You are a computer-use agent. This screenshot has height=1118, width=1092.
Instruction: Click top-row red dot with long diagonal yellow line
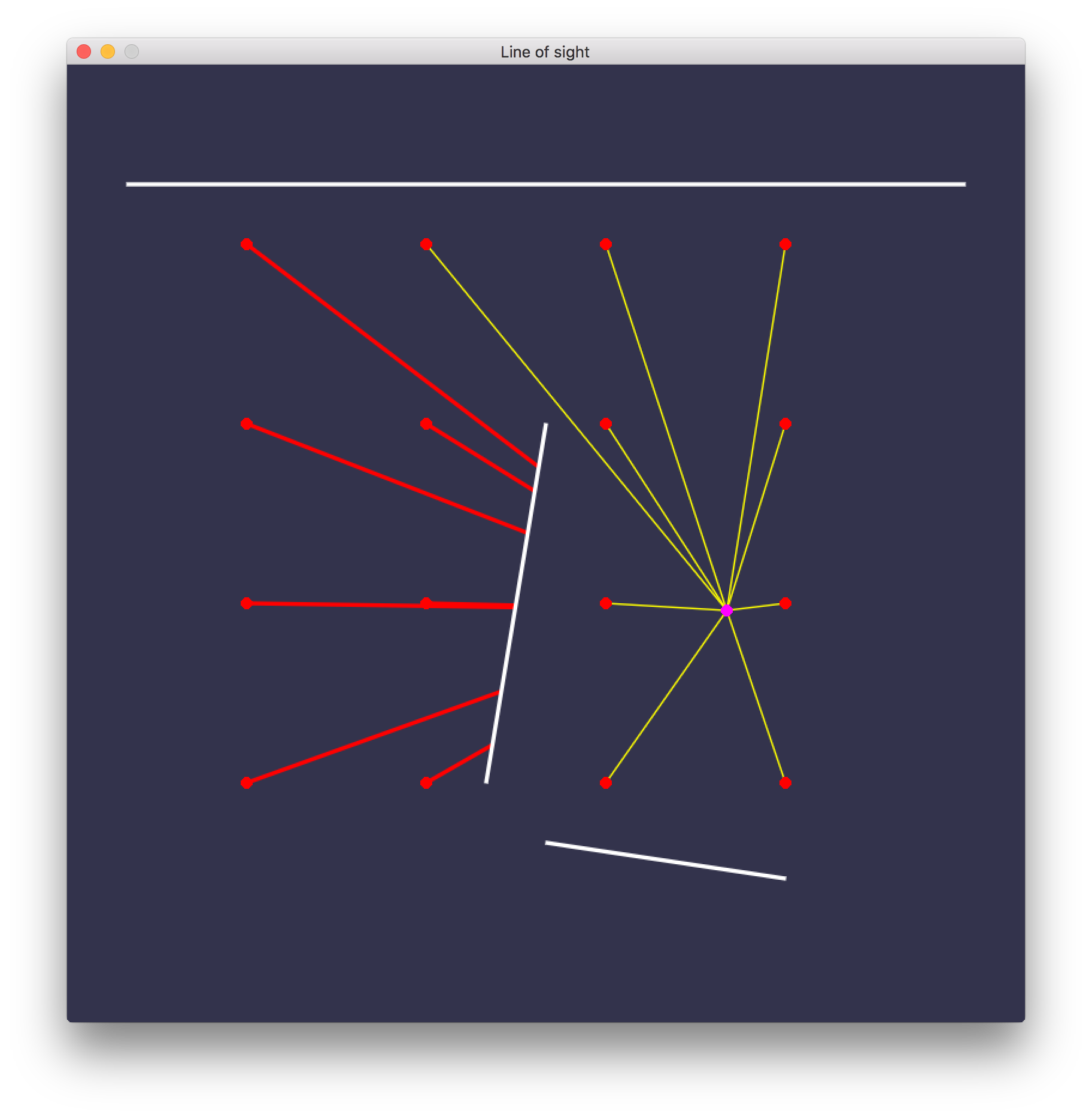(426, 244)
